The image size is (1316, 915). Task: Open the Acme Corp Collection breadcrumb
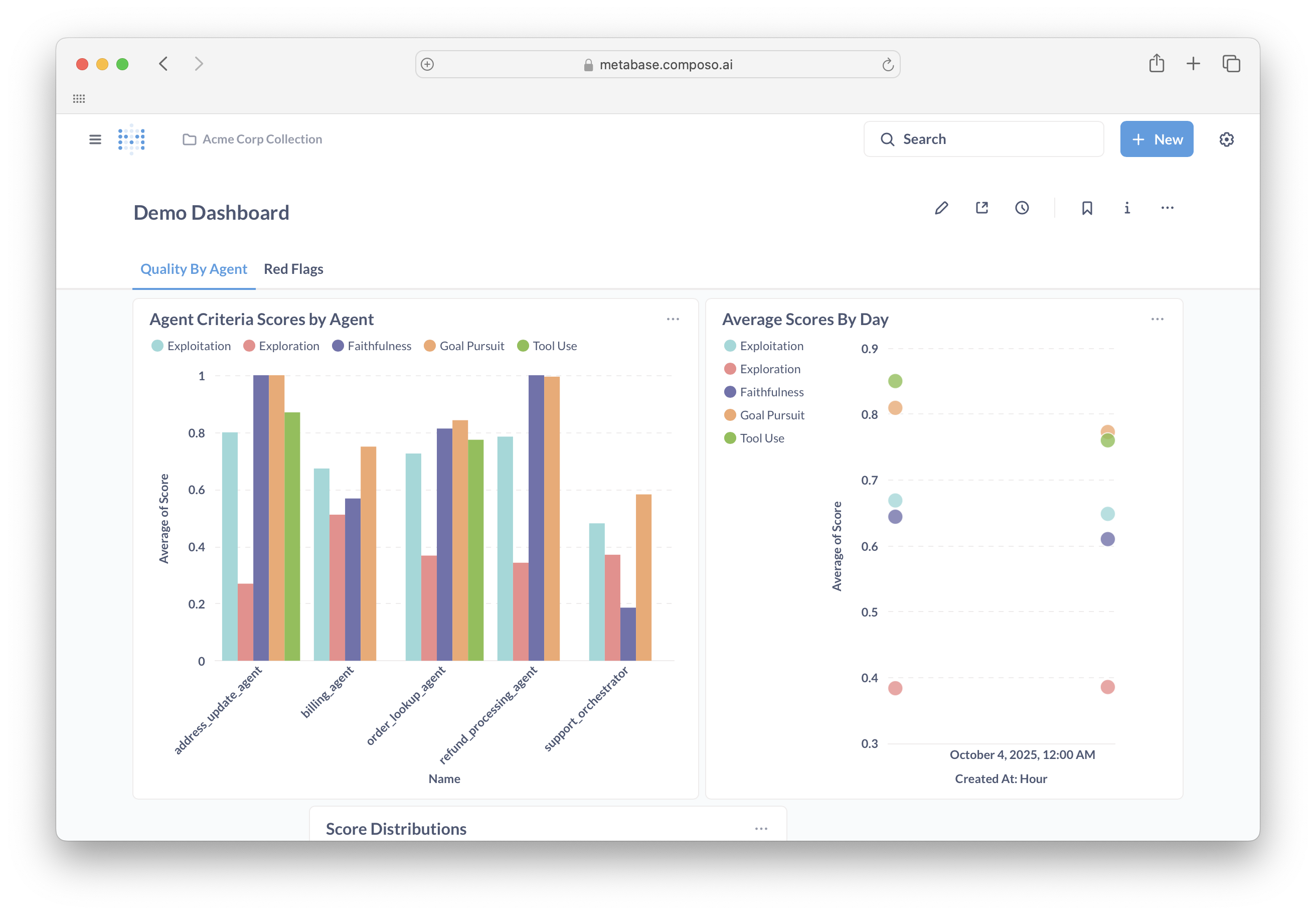click(261, 139)
